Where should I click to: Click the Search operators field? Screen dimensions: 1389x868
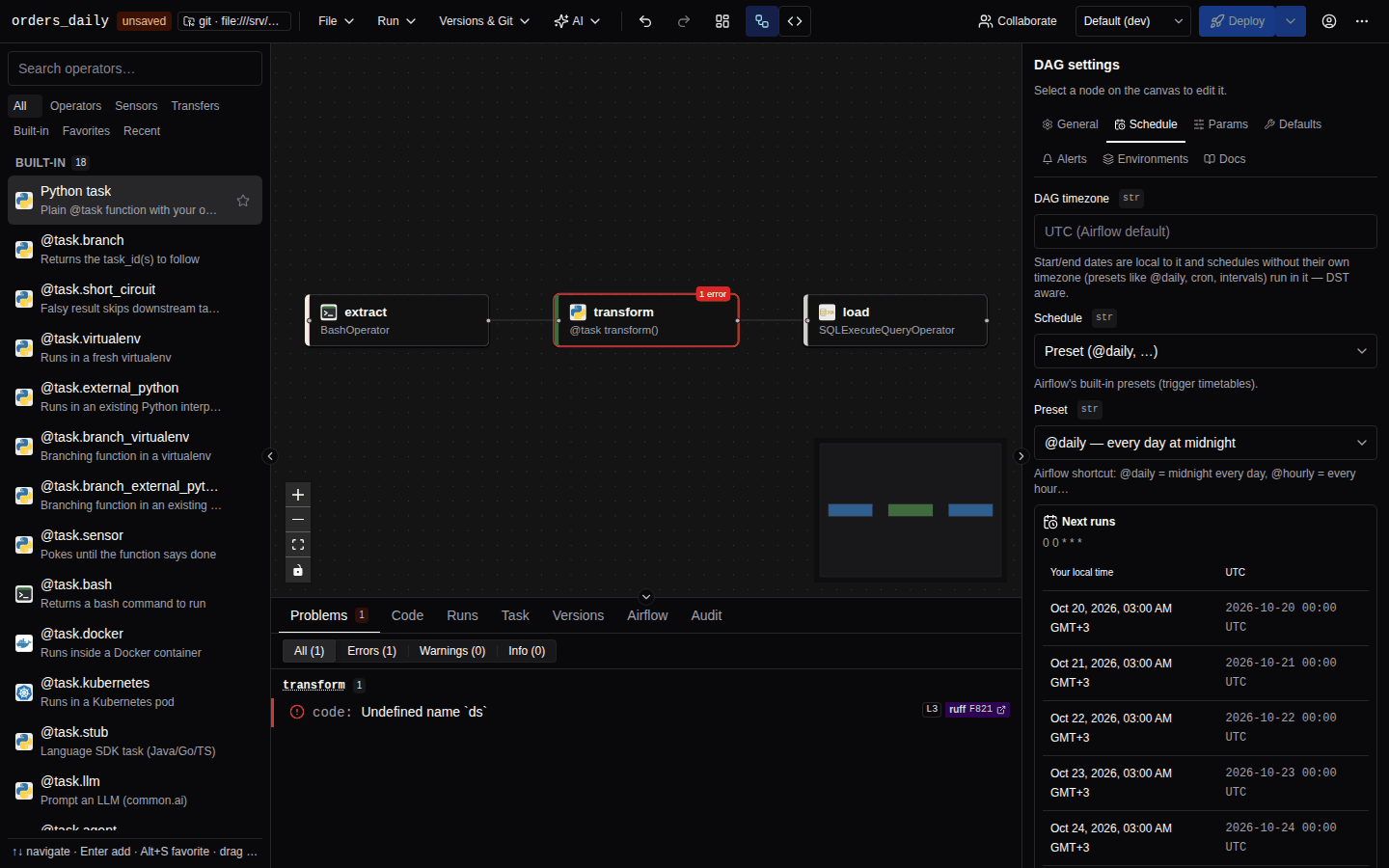[135, 68]
